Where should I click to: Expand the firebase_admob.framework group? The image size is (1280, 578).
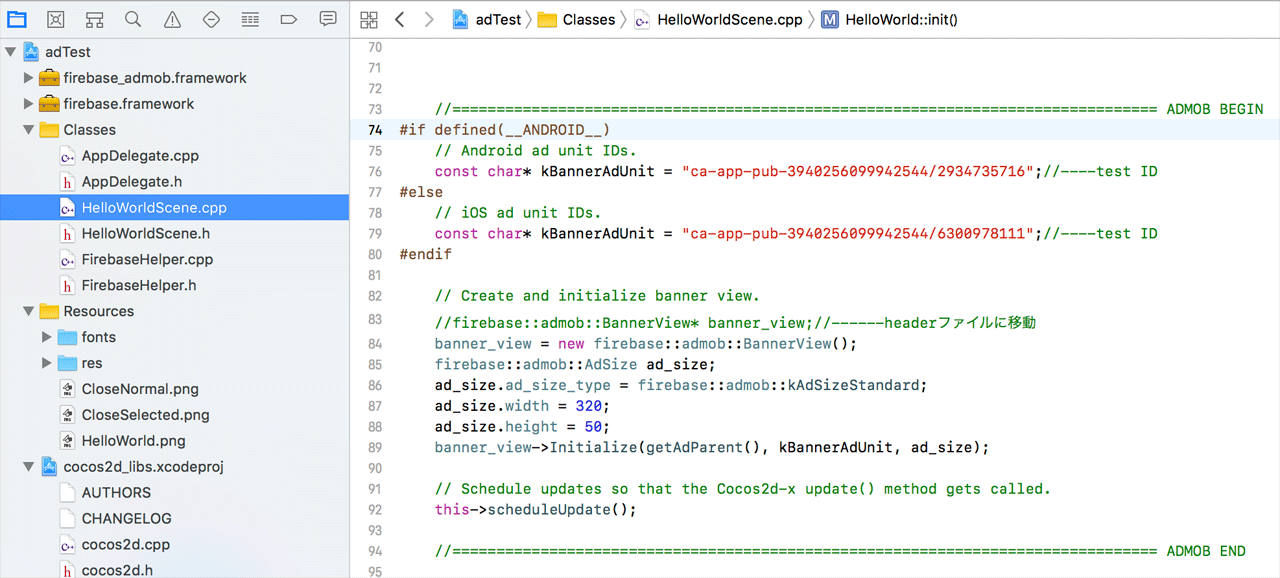(28, 78)
